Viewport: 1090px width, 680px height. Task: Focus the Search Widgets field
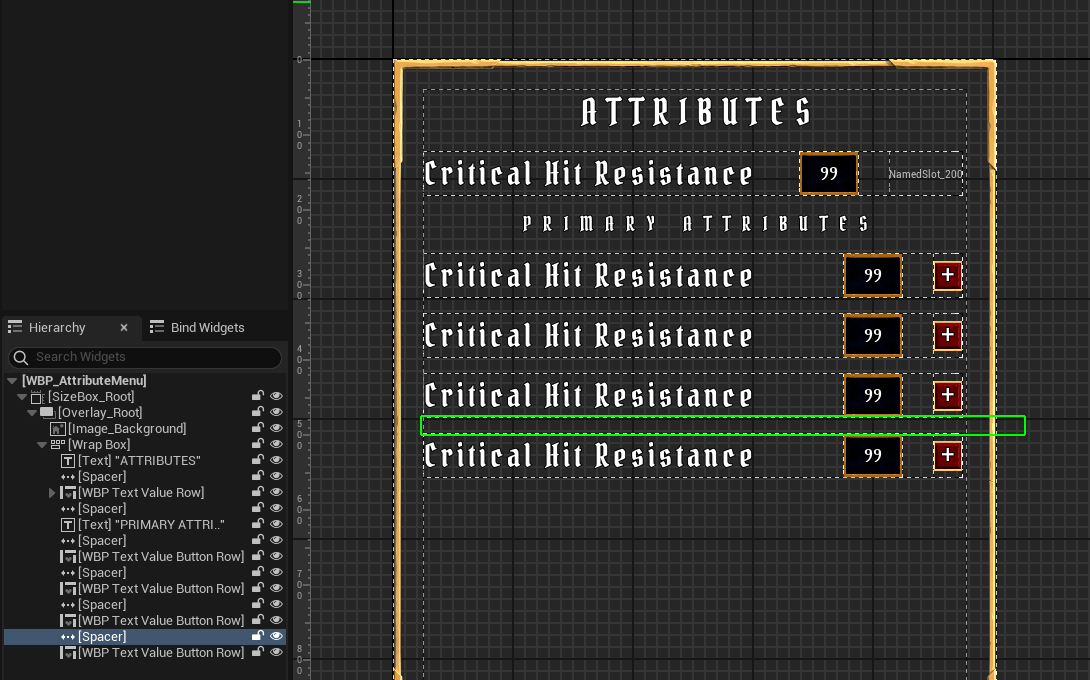click(145, 357)
